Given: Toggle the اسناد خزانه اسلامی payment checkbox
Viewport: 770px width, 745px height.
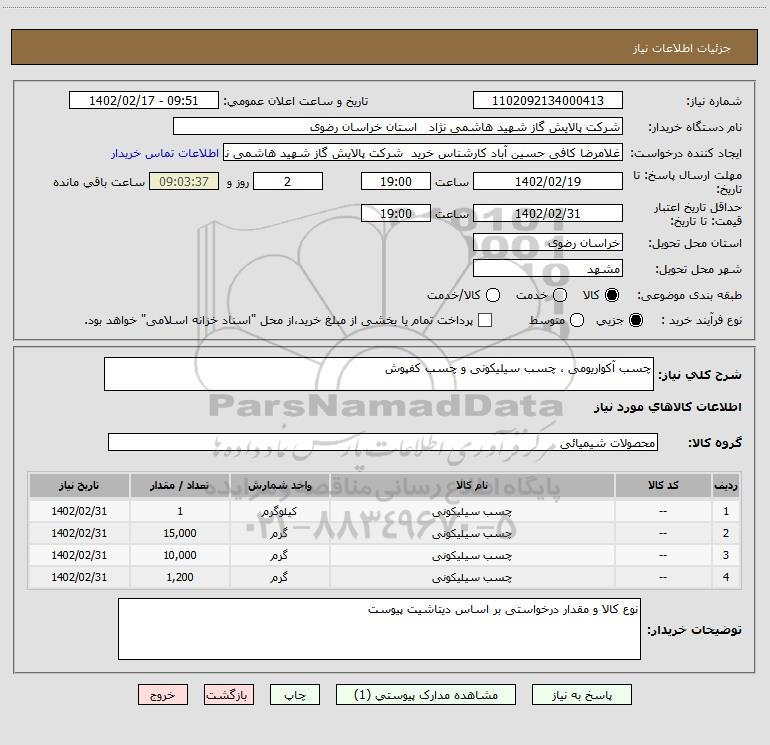Looking at the screenshot, I should (x=486, y=321).
